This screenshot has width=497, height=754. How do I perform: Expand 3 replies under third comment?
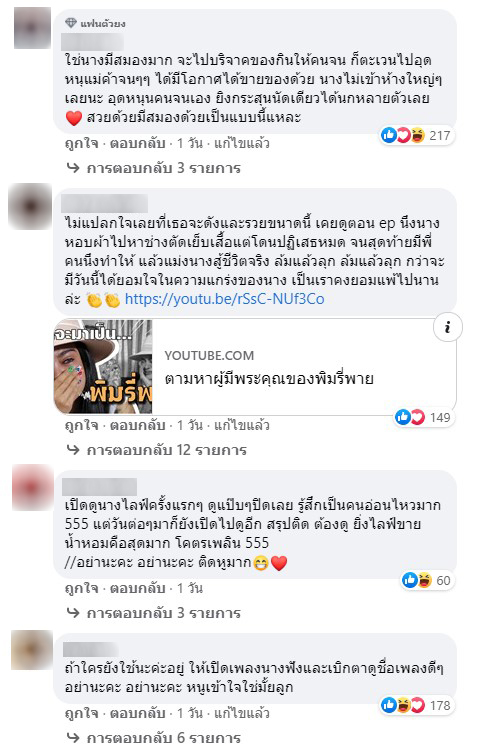(153, 613)
